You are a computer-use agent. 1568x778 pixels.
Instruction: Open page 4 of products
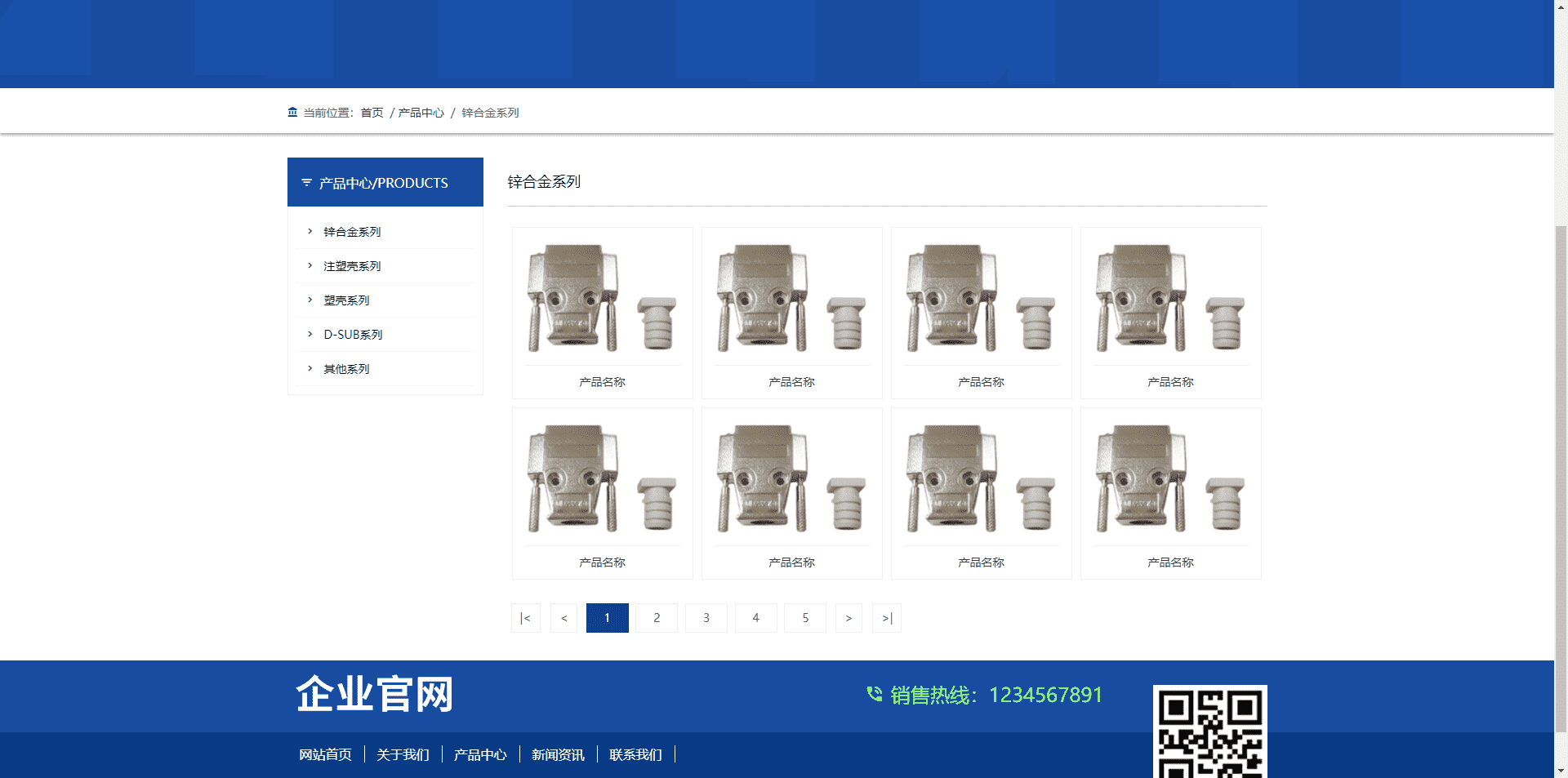(756, 618)
